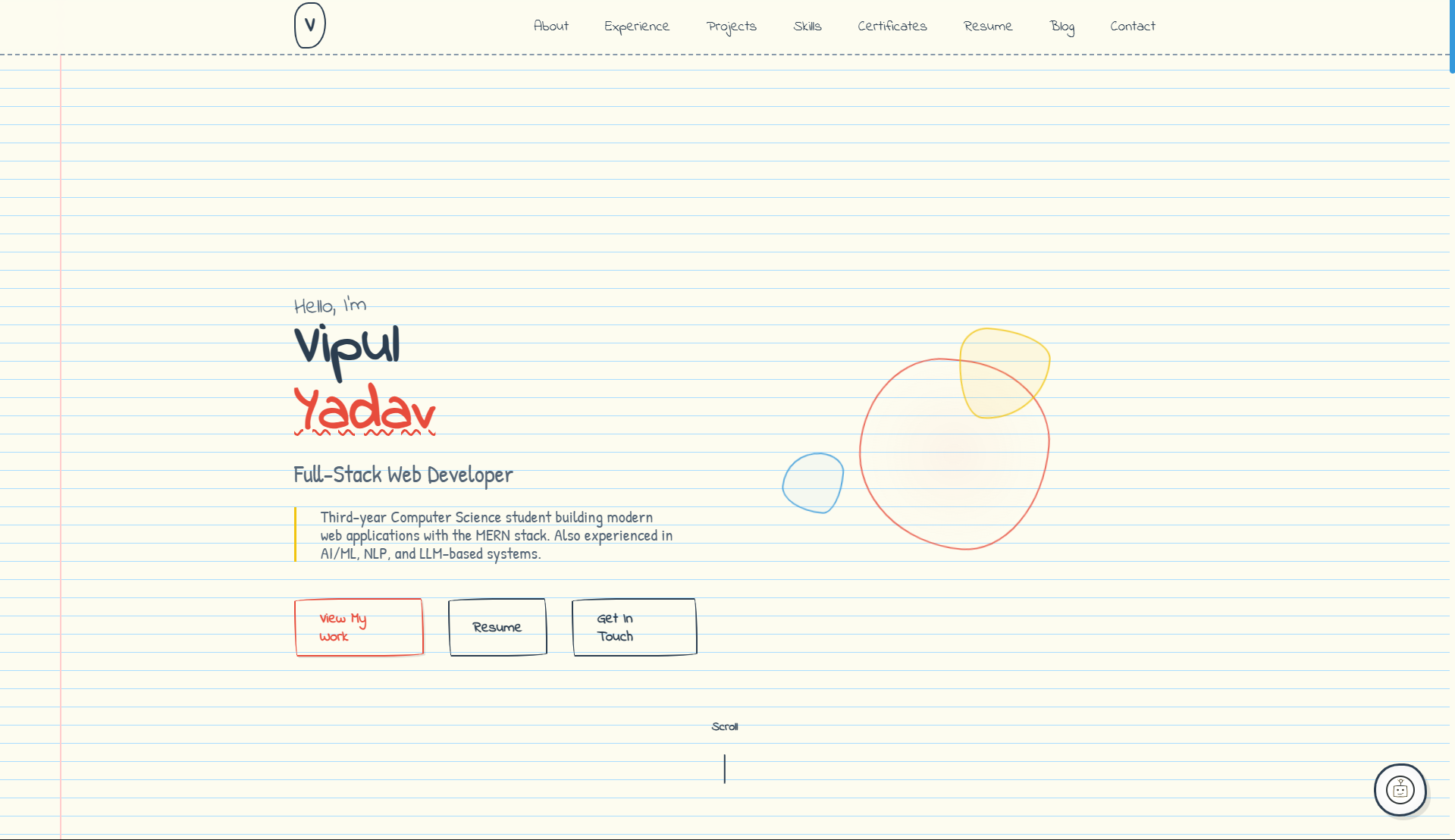The image size is (1455, 840).
Task: Click the V logo in the header
Action: [x=309, y=25]
